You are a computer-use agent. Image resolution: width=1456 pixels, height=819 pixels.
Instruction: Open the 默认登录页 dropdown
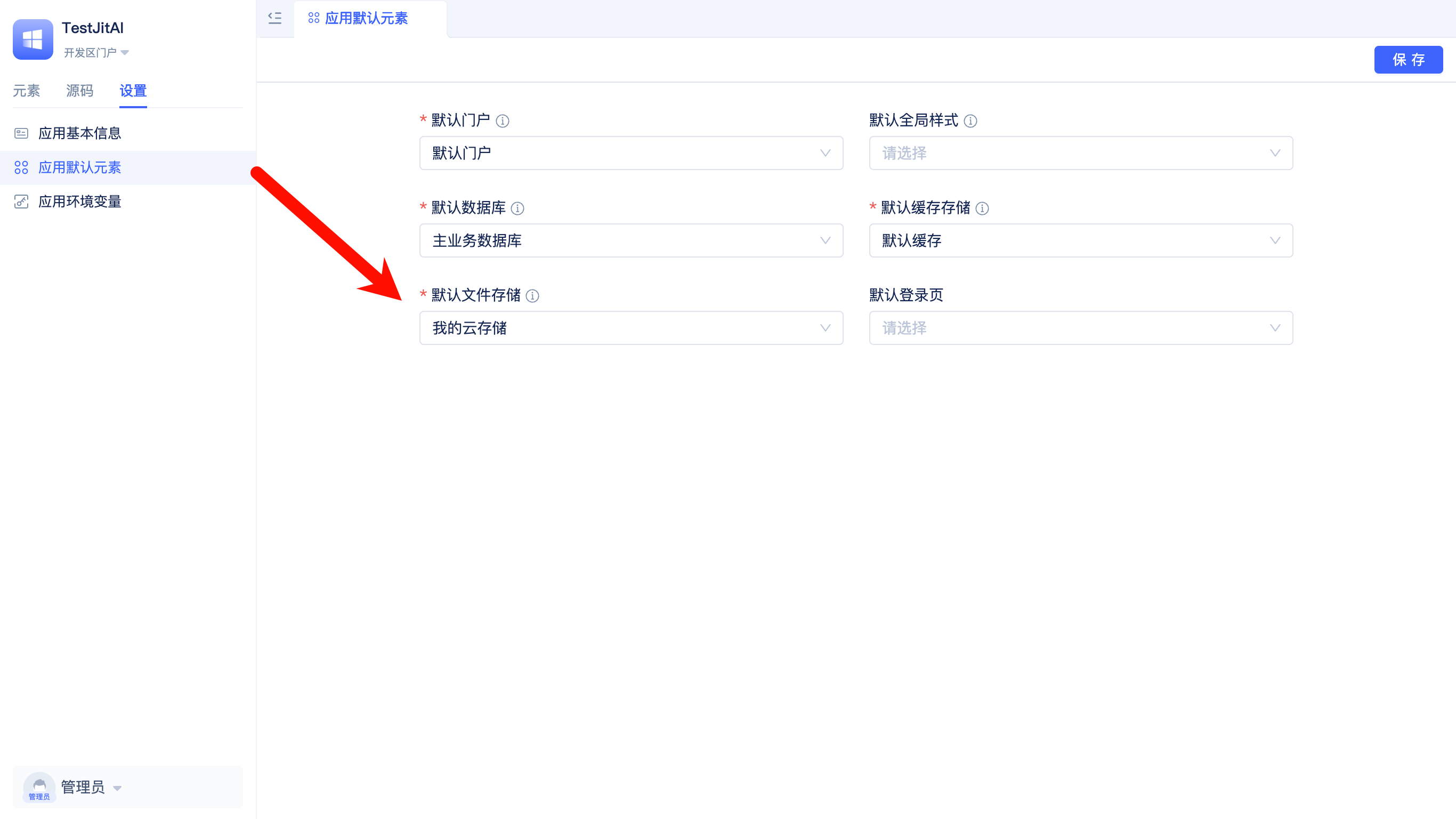coord(1080,328)
